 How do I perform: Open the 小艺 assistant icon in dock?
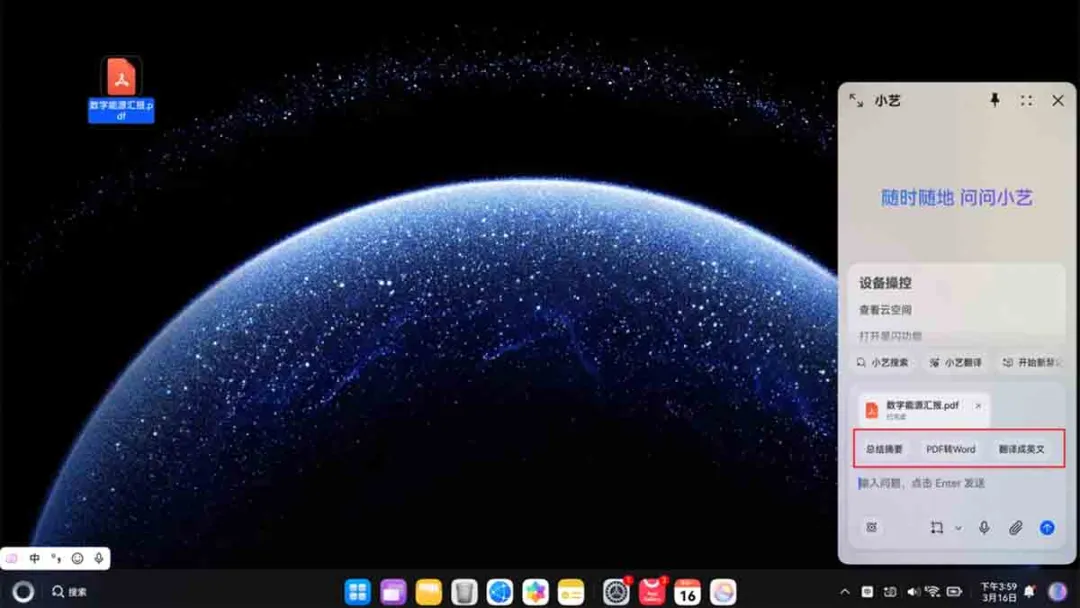pos(723,591)
